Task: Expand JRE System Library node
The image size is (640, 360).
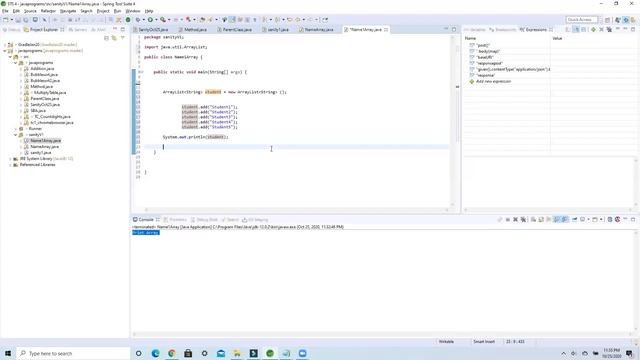Action: coord(10,159)
